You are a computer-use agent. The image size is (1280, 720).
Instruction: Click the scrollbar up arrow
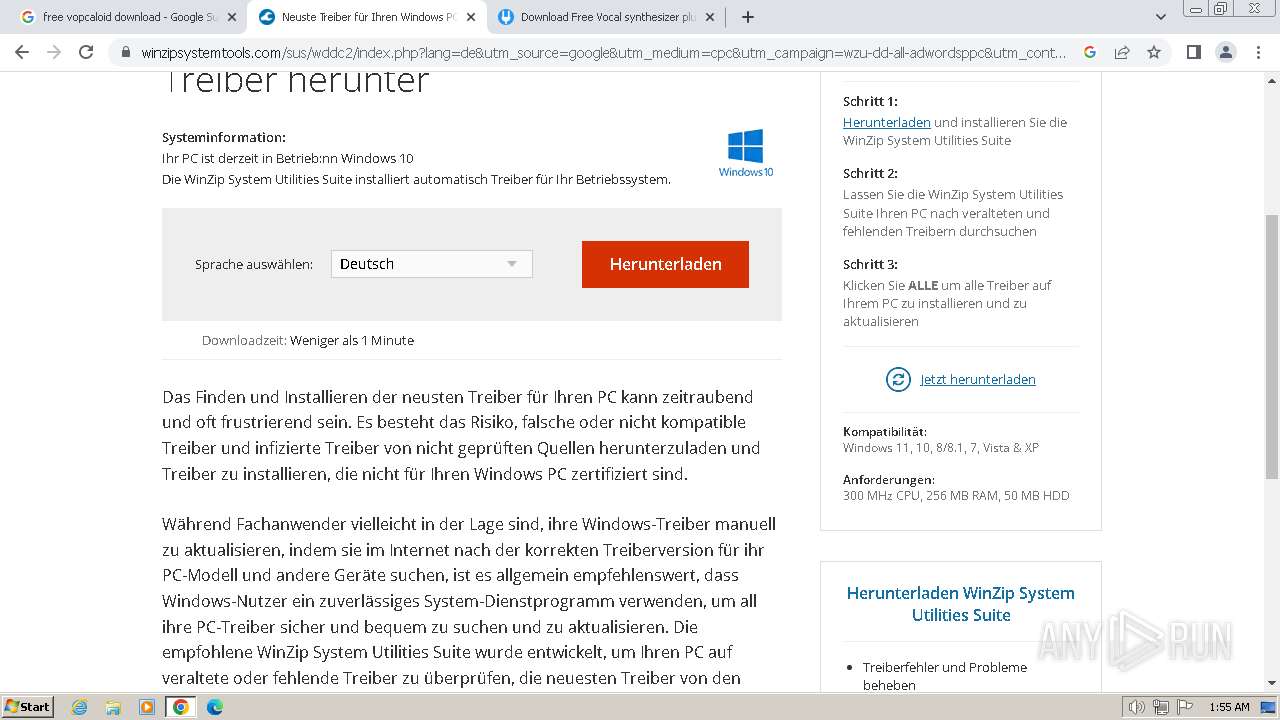coord(1271,80)
